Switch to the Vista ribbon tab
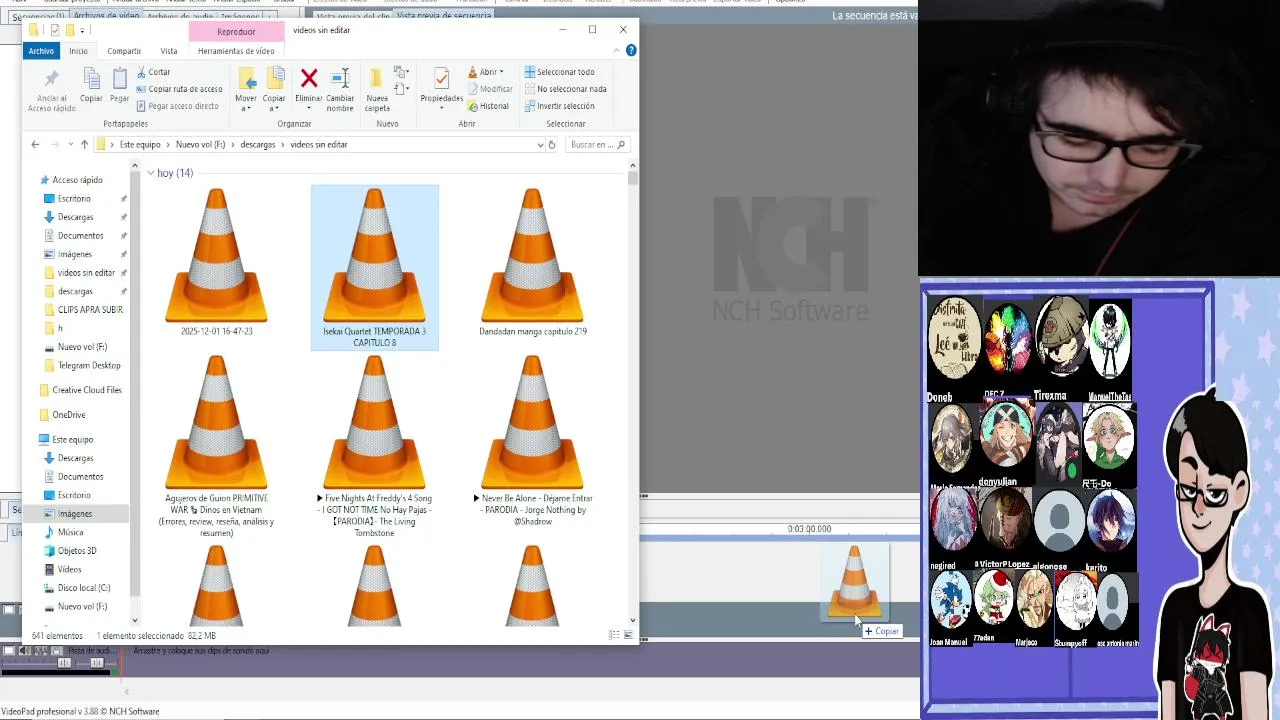Image resolution: width=1280 pixels, height=720 pixels. click(x=169, y=51)
